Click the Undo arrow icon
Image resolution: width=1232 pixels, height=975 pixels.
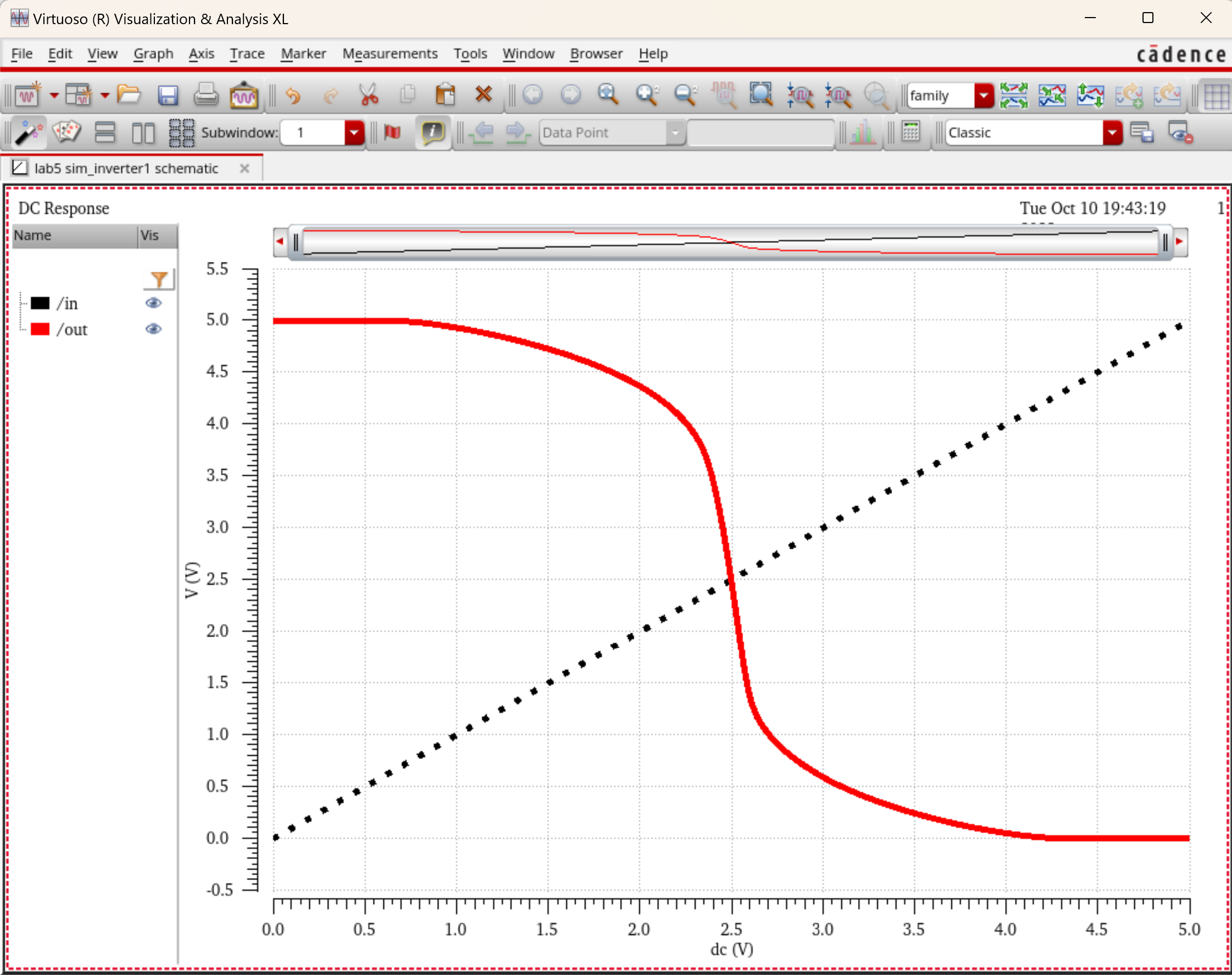pos(293,96)
